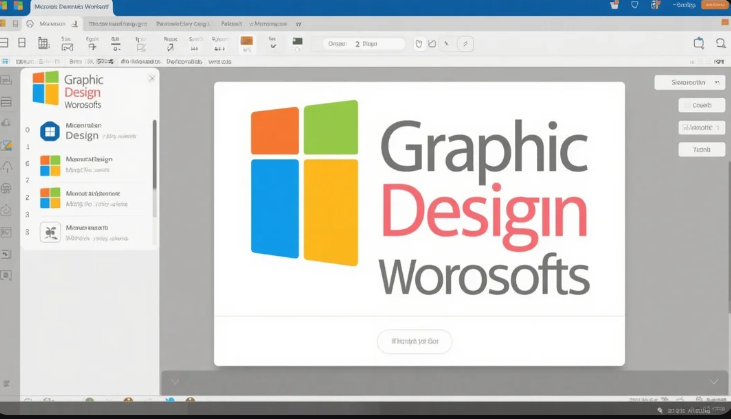
Task: Click the two-row layout icon in toolbar
Action: pyautogui.click(x=22, y=43)
